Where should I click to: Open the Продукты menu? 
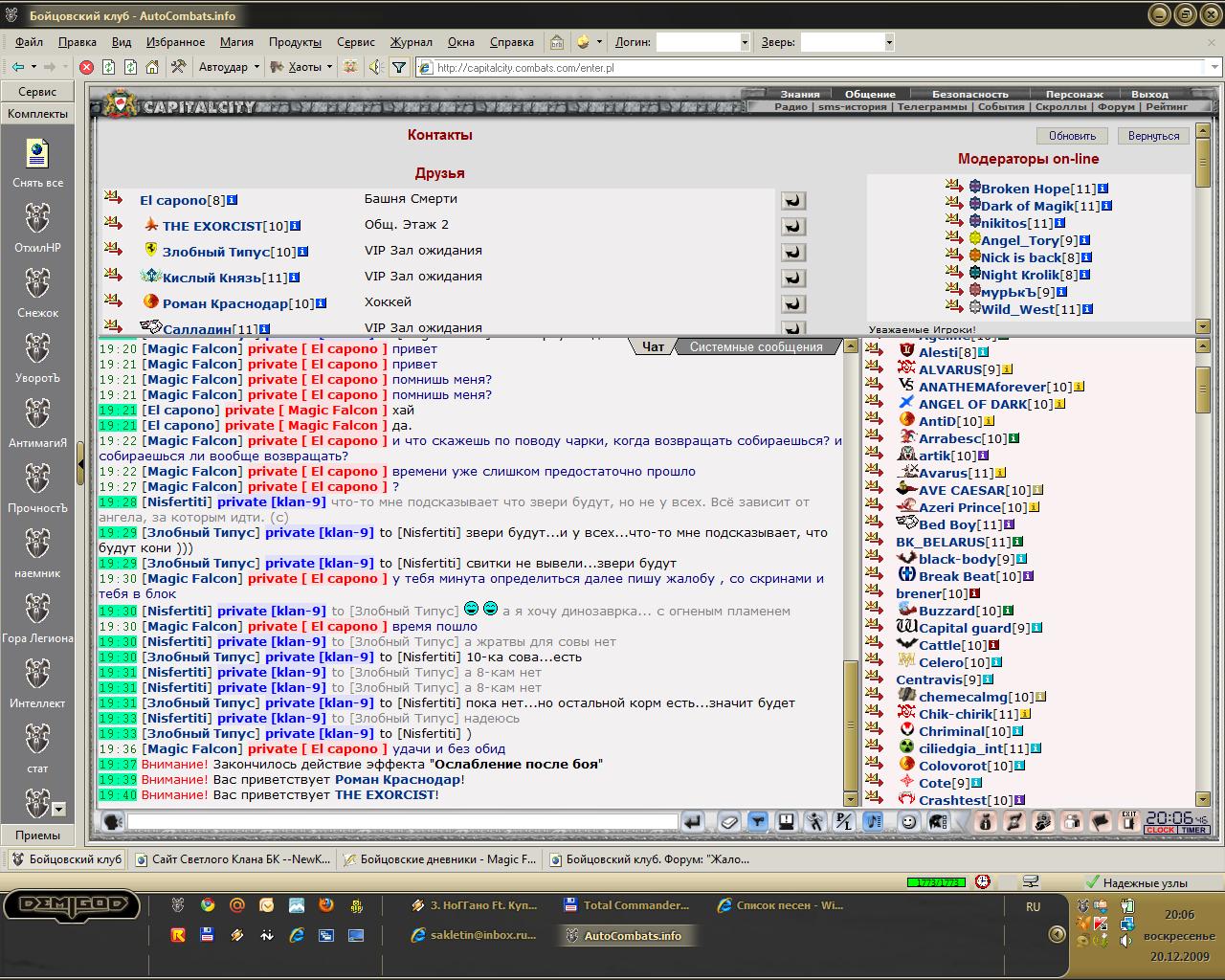click(x=295, y=42)
